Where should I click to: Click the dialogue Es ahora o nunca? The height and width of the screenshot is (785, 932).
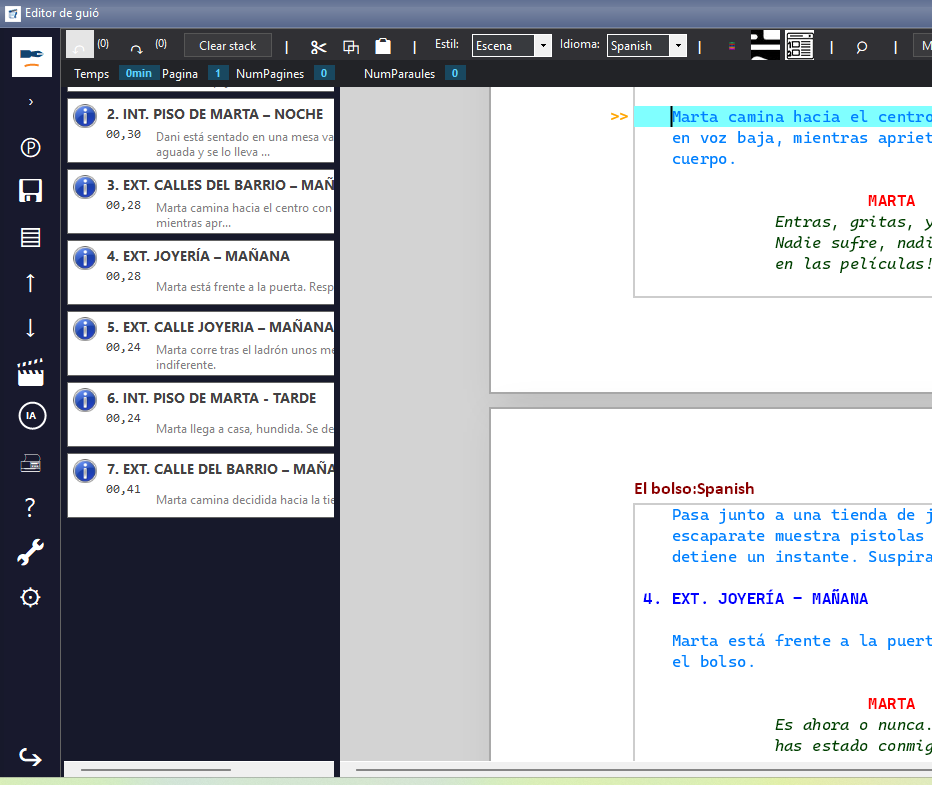(x=853, y=724)
